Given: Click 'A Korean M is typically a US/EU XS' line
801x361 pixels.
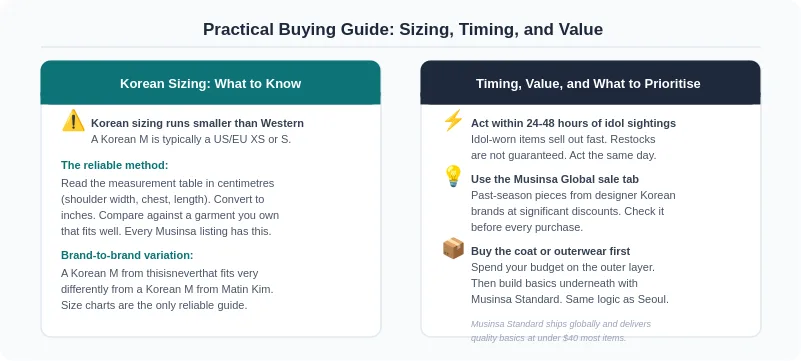Looking at the screenshot, I should pyautogui.click(x=191, y=139).
